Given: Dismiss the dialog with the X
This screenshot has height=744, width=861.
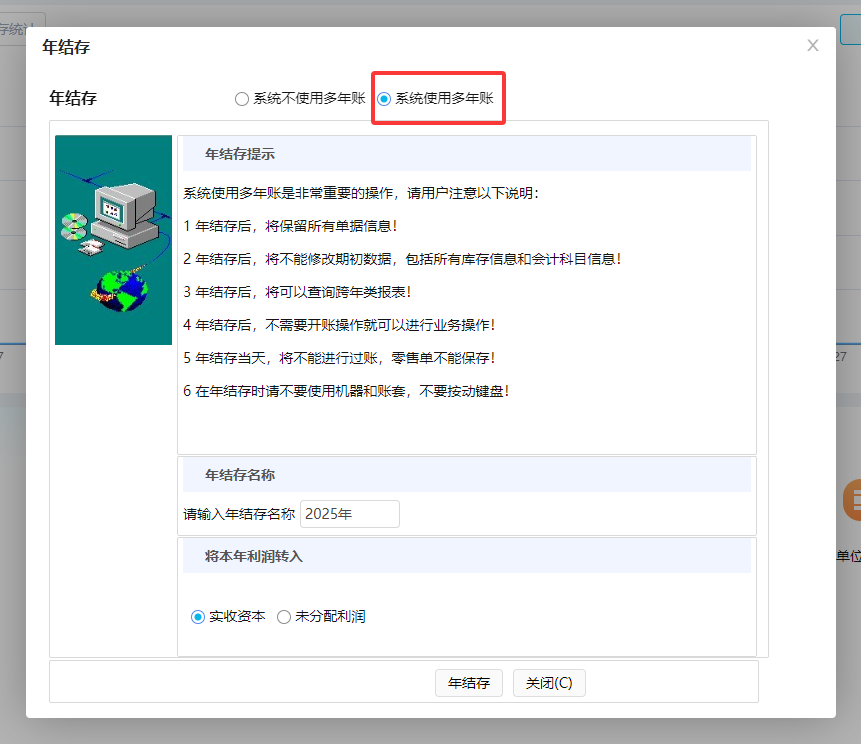Looking at the screenshot, I should [x=813, y=45].
